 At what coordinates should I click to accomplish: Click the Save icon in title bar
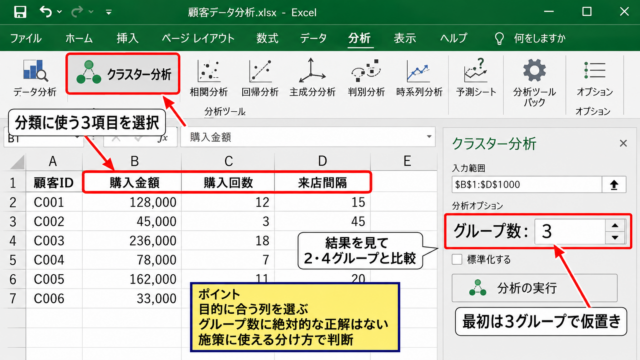tap(20, 12)
